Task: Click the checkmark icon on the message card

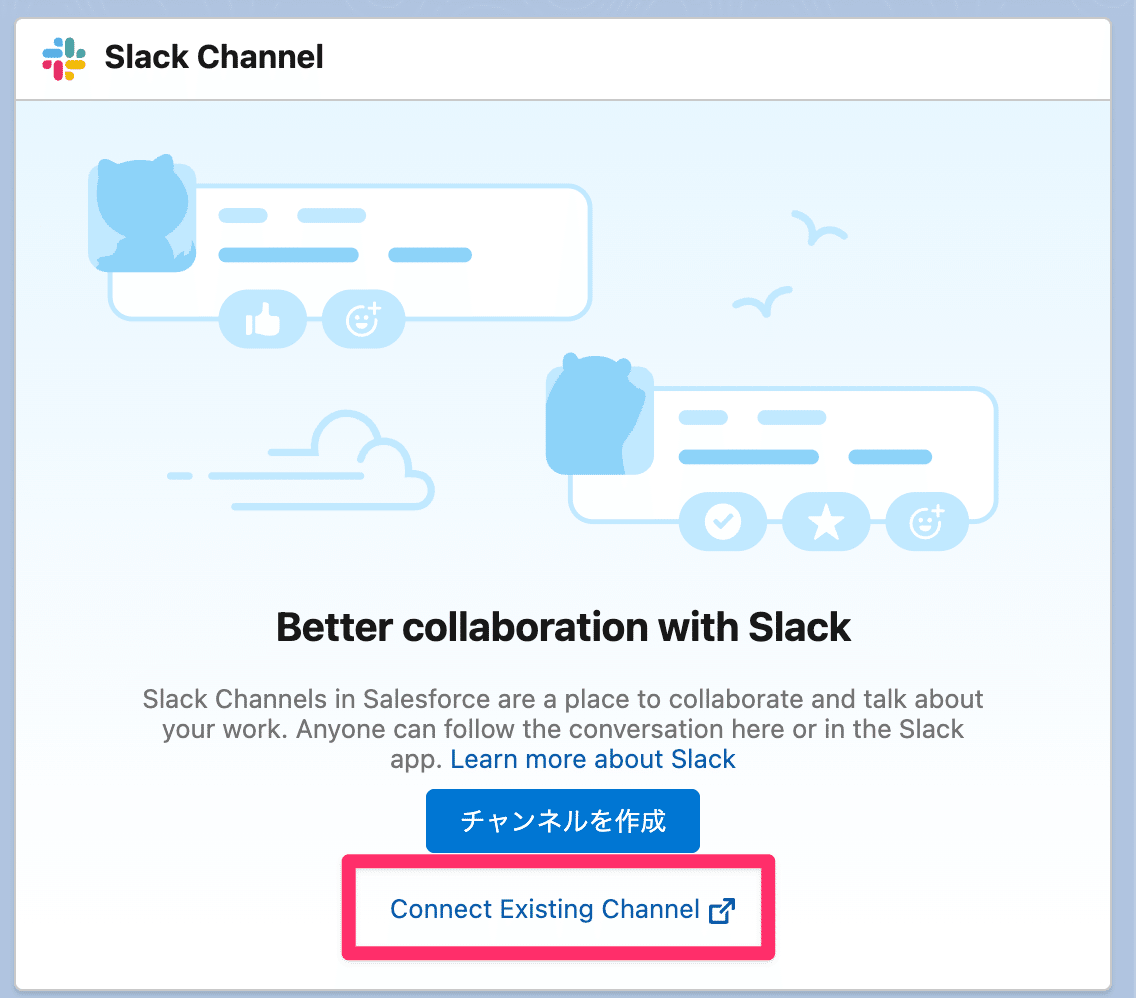Action: 723,521
